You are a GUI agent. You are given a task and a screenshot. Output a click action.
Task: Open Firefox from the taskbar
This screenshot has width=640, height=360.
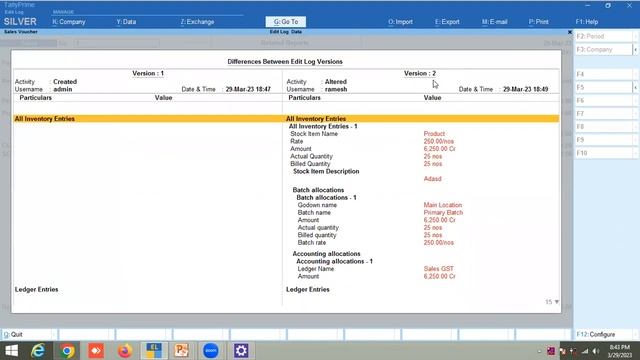click(x=125, y=351)
